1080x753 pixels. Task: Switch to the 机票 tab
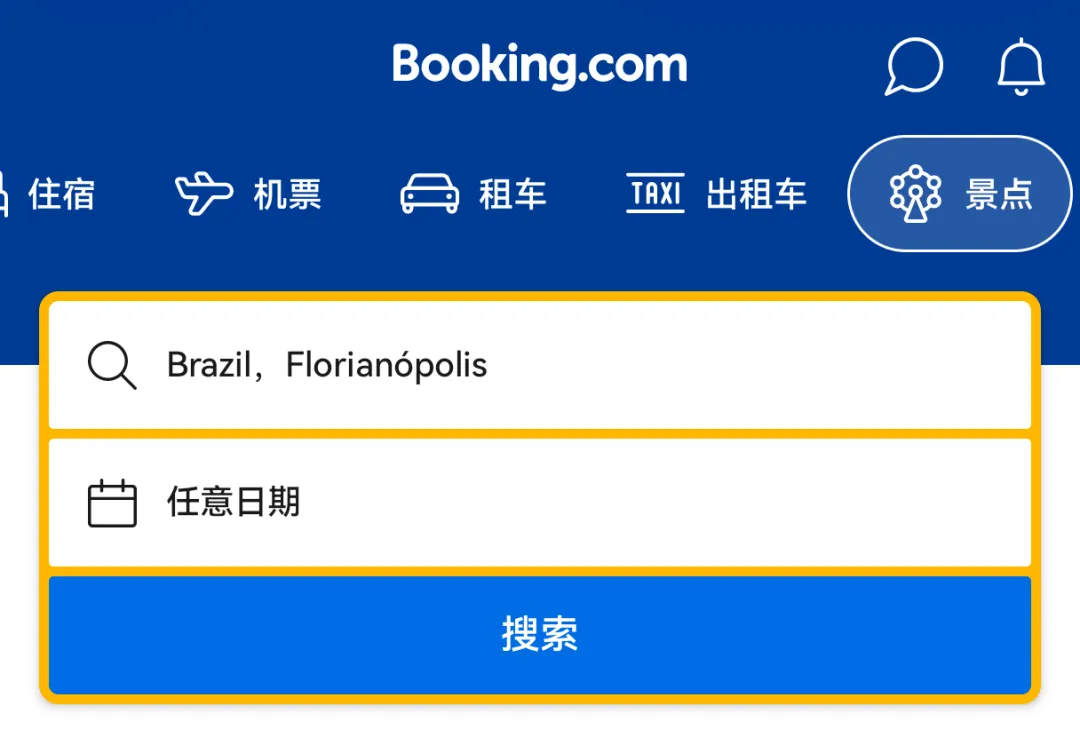pos(287,194)
